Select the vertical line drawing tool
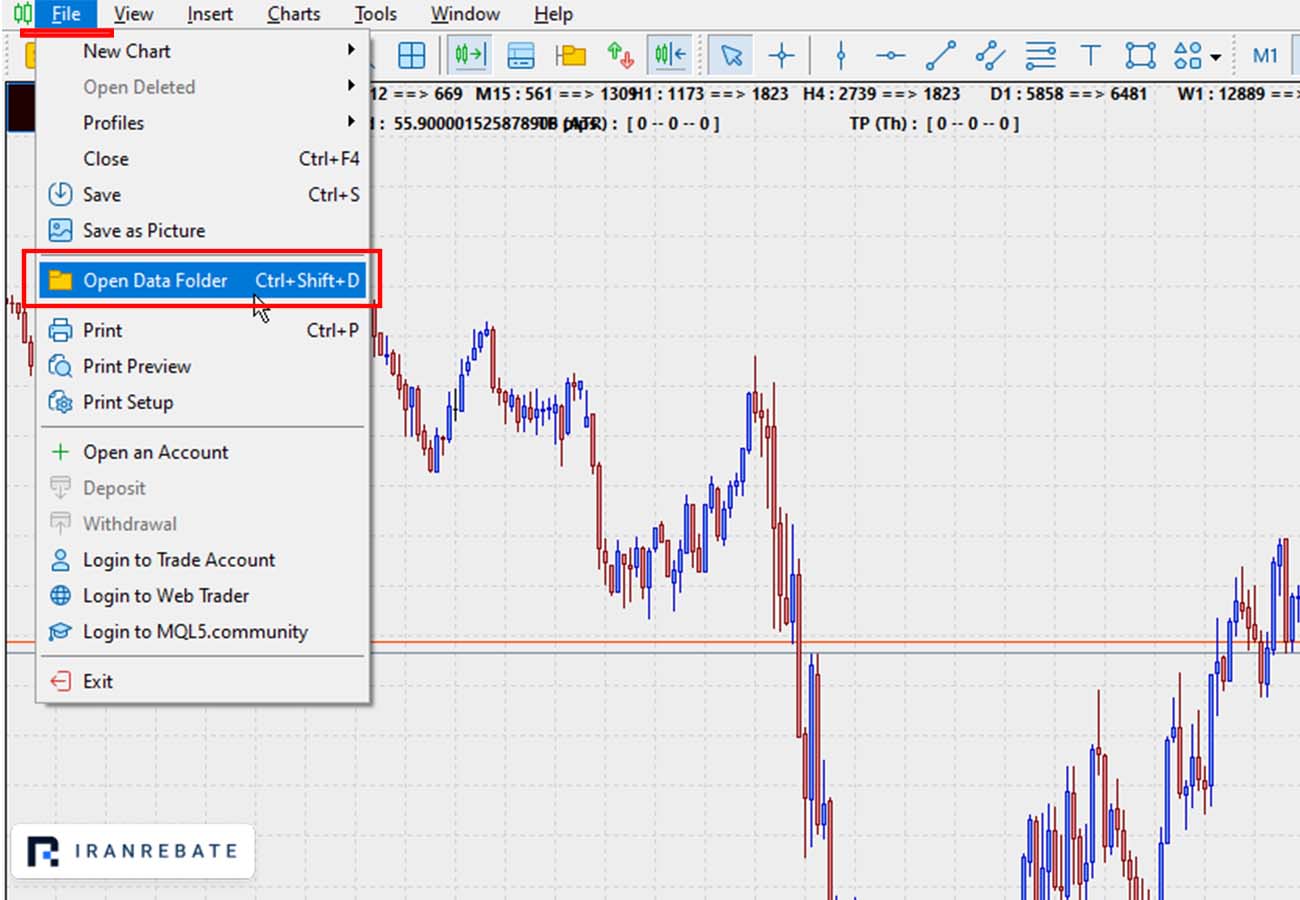The height and width of the screenshot is (900, 1300). point(840,55)
